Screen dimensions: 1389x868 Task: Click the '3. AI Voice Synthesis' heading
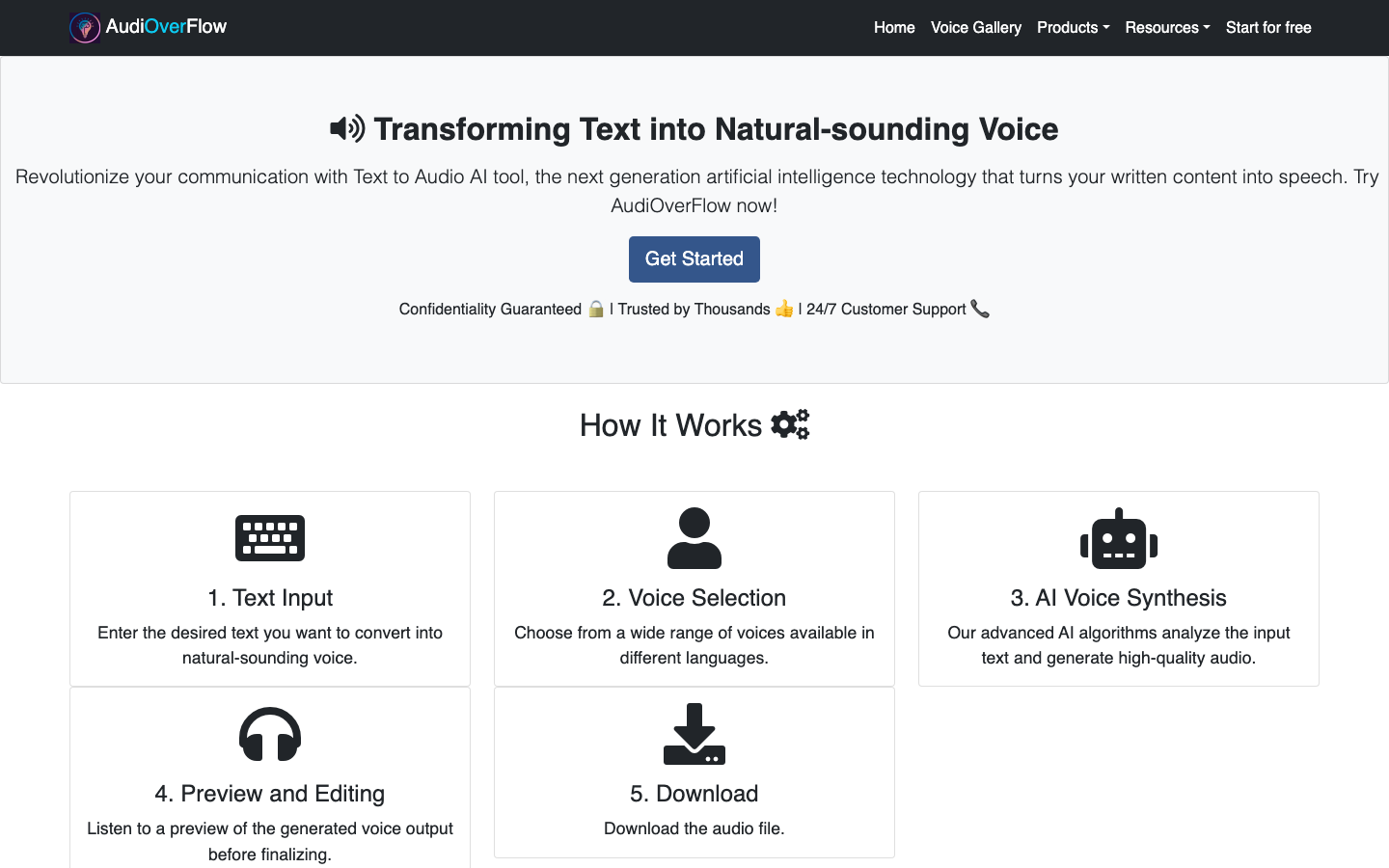pos(1119,598)
